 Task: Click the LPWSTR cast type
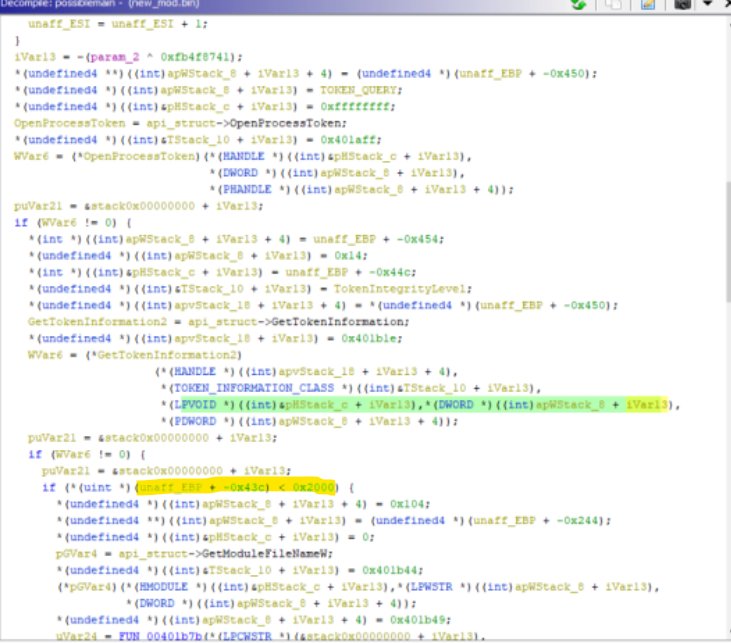(x=431, y=587)
